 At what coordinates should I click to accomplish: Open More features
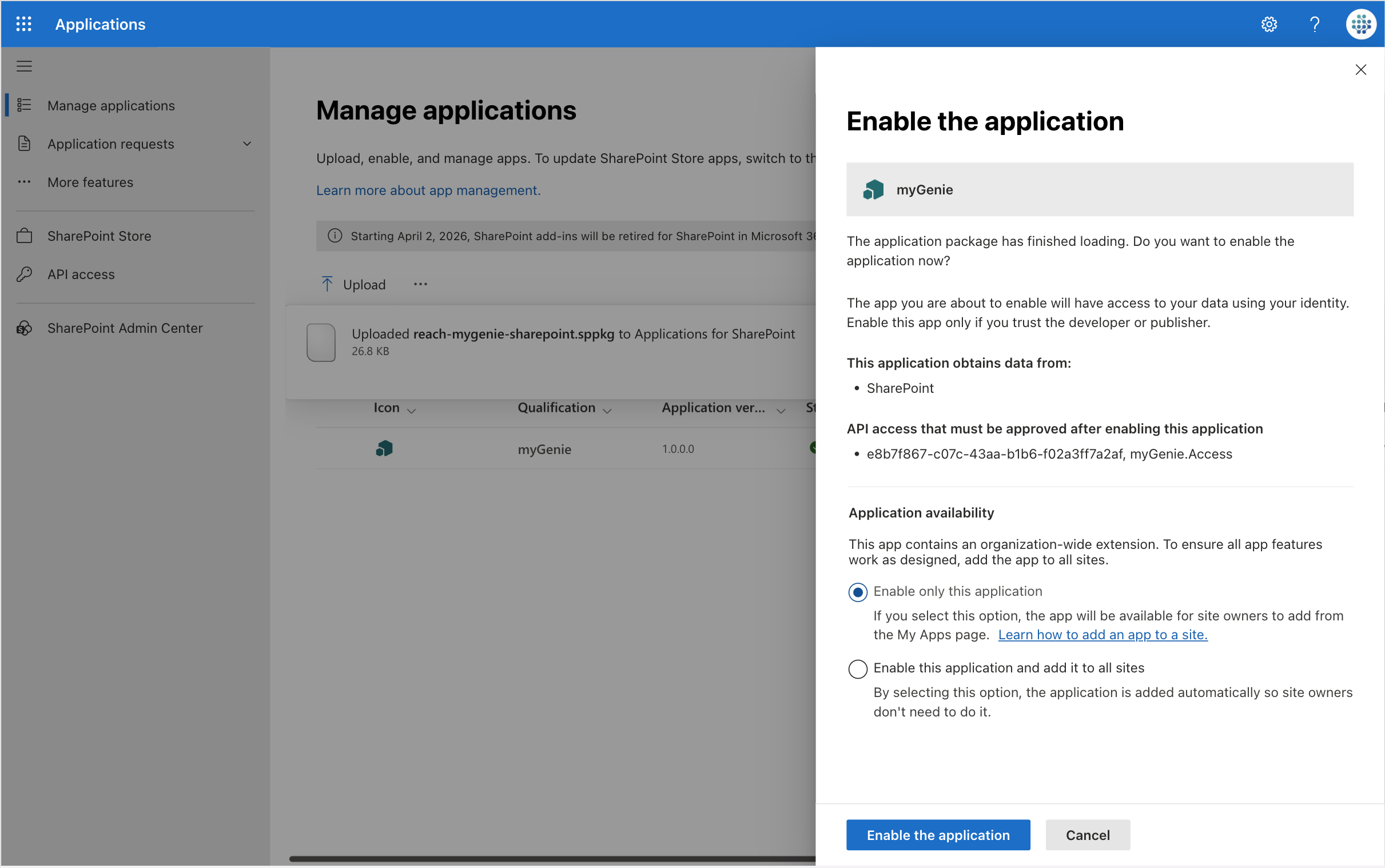coord(90,182)
